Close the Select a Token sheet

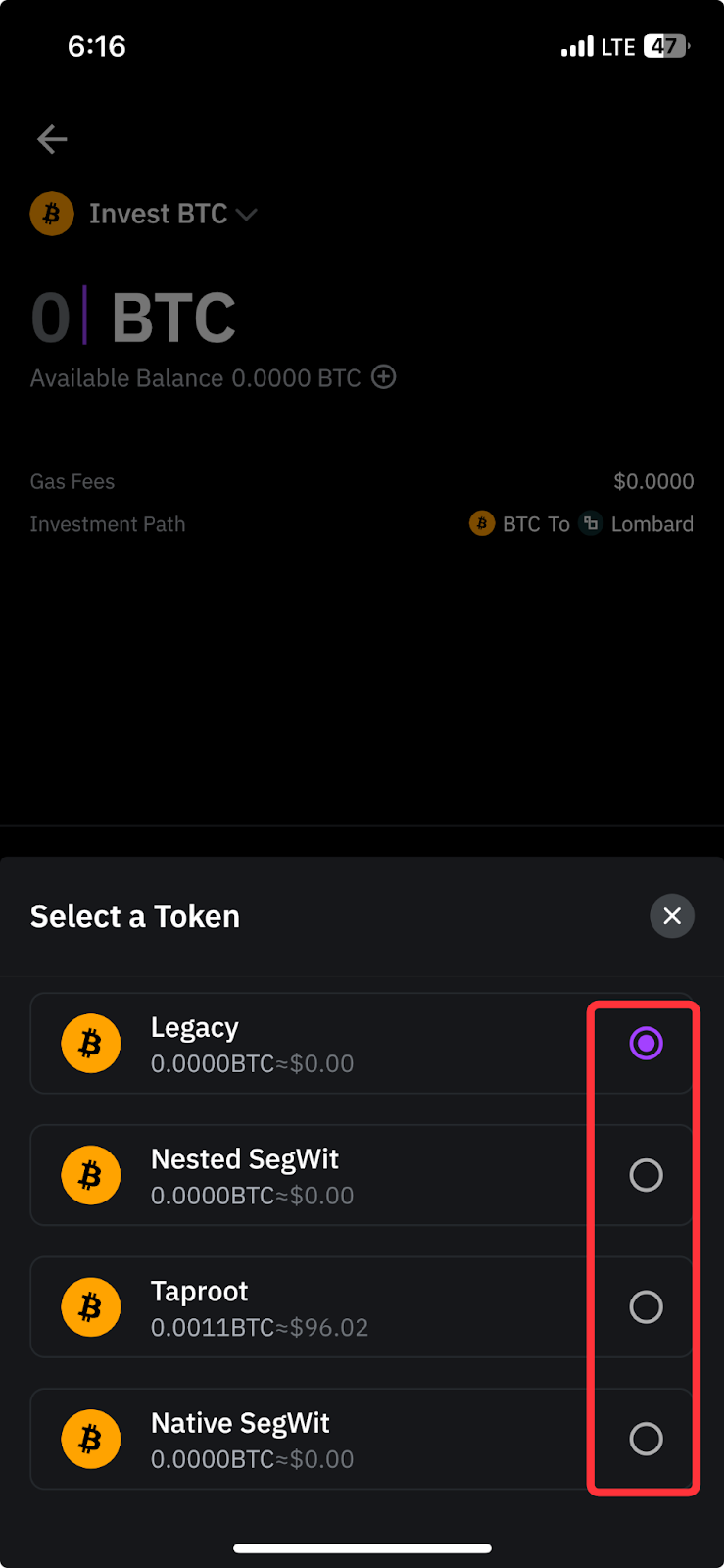click(x=672, y=915)
